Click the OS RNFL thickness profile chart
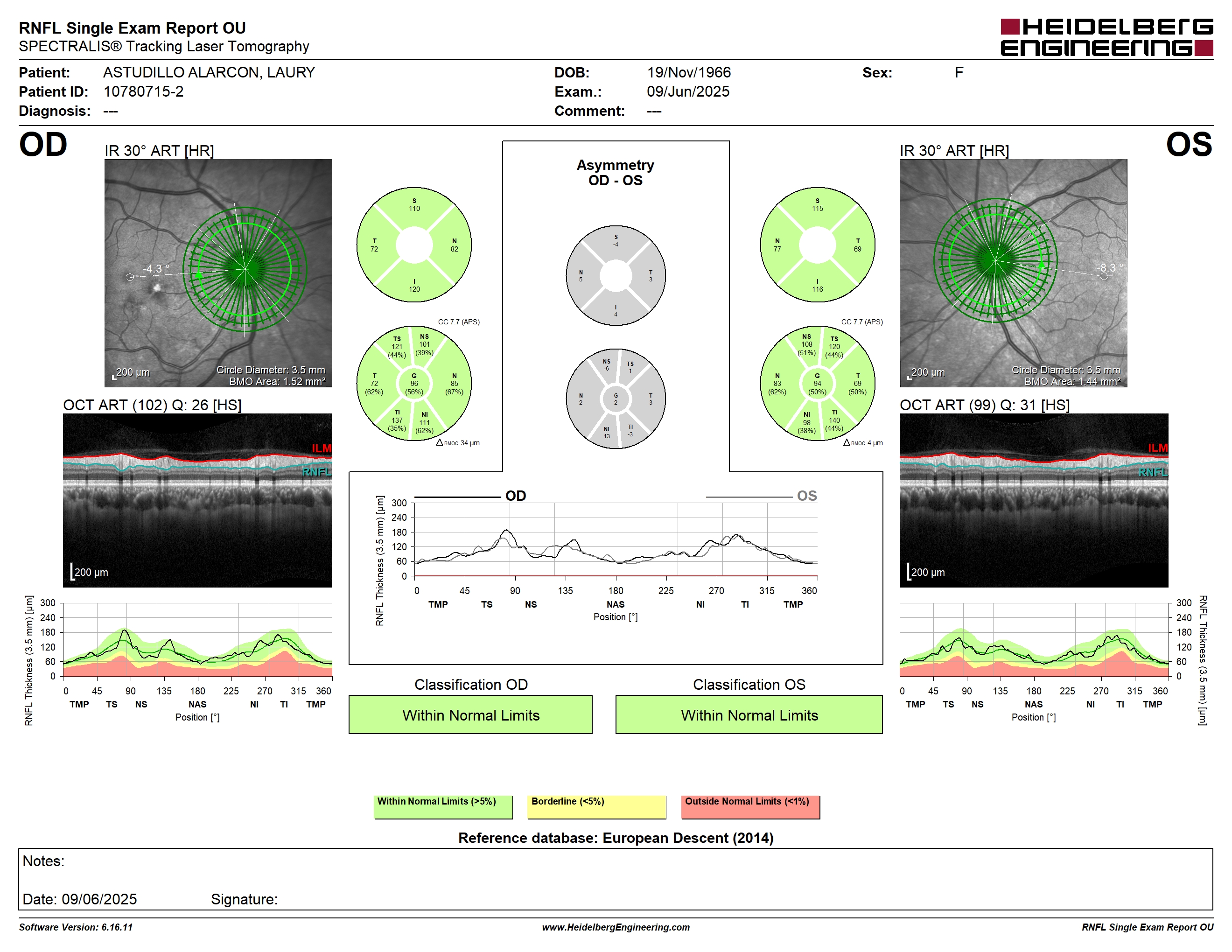Image resolution: width=1232 pixels, height=952 pixels. (1034, 639)
